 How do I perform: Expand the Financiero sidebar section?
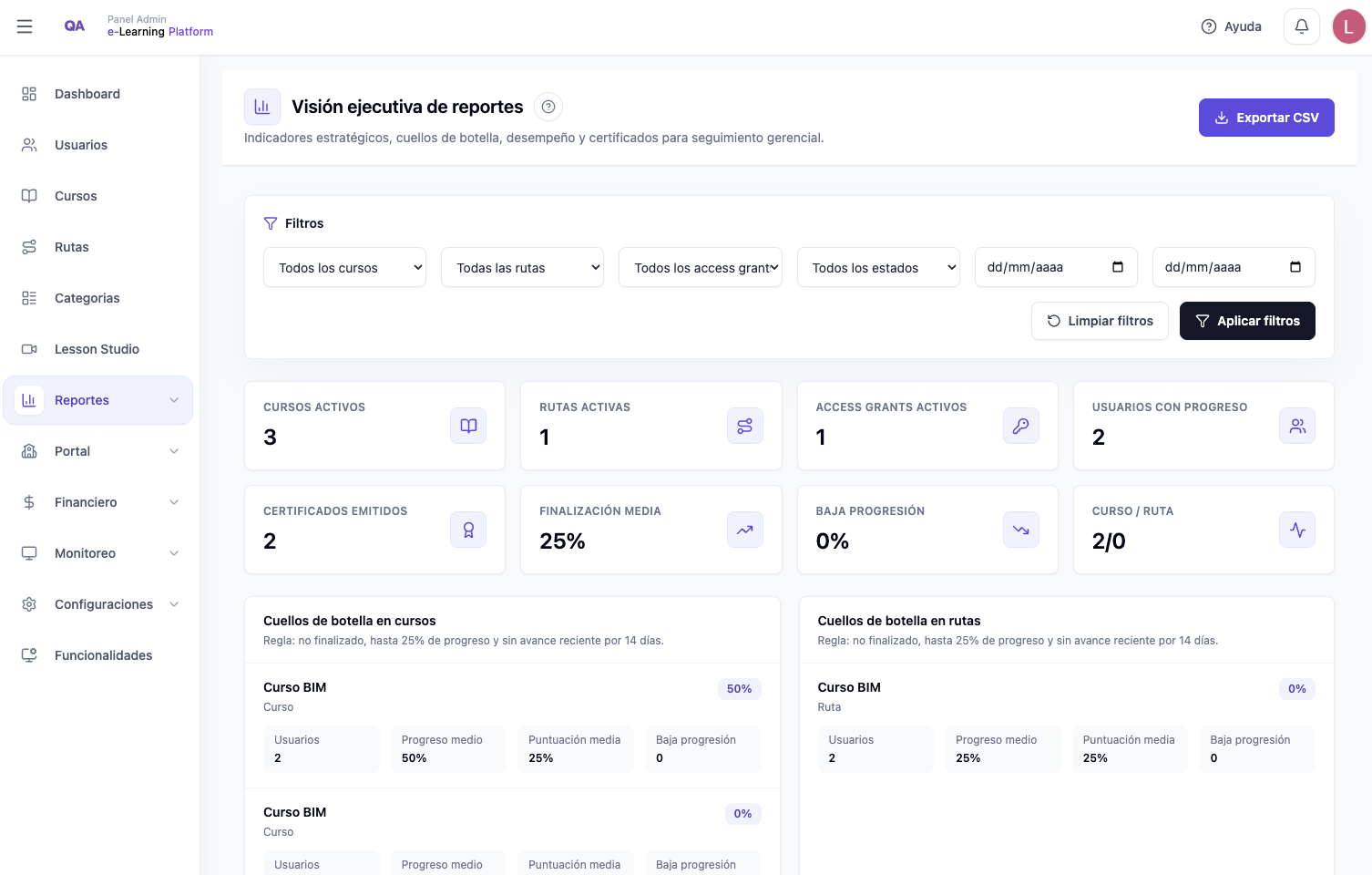pyautogui.click(x=98, y=502)
